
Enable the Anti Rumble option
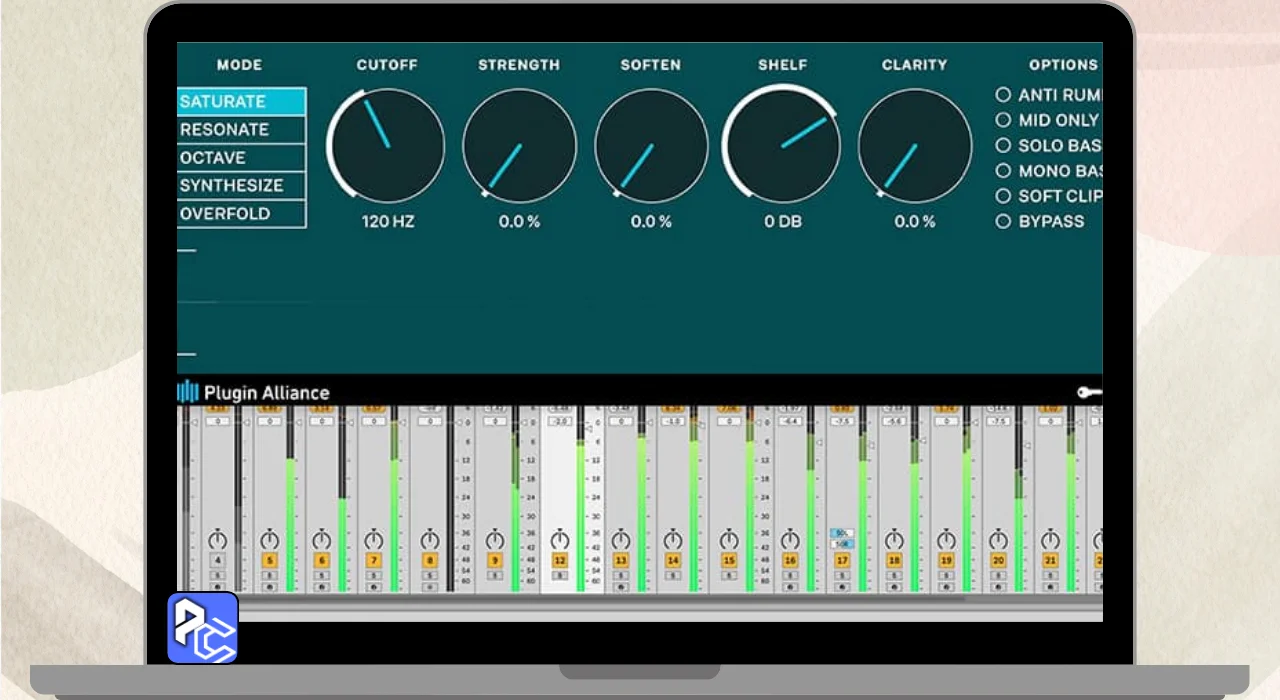click(1003, 95)
